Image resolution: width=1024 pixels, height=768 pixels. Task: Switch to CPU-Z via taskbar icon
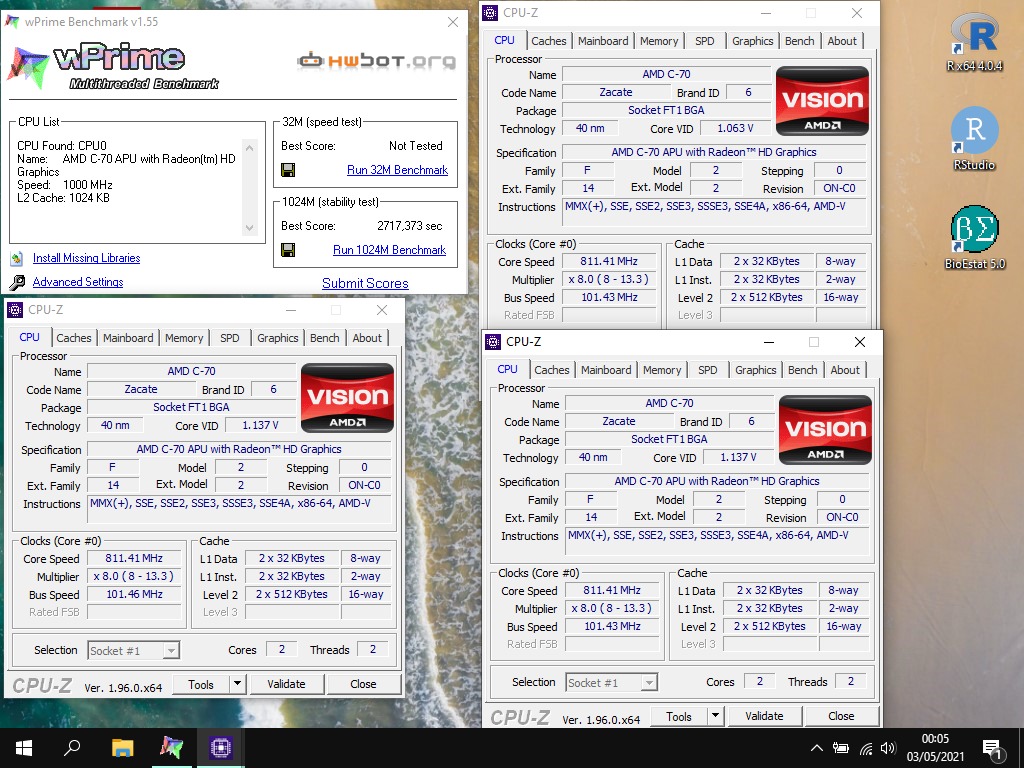(x=221, y=748)
